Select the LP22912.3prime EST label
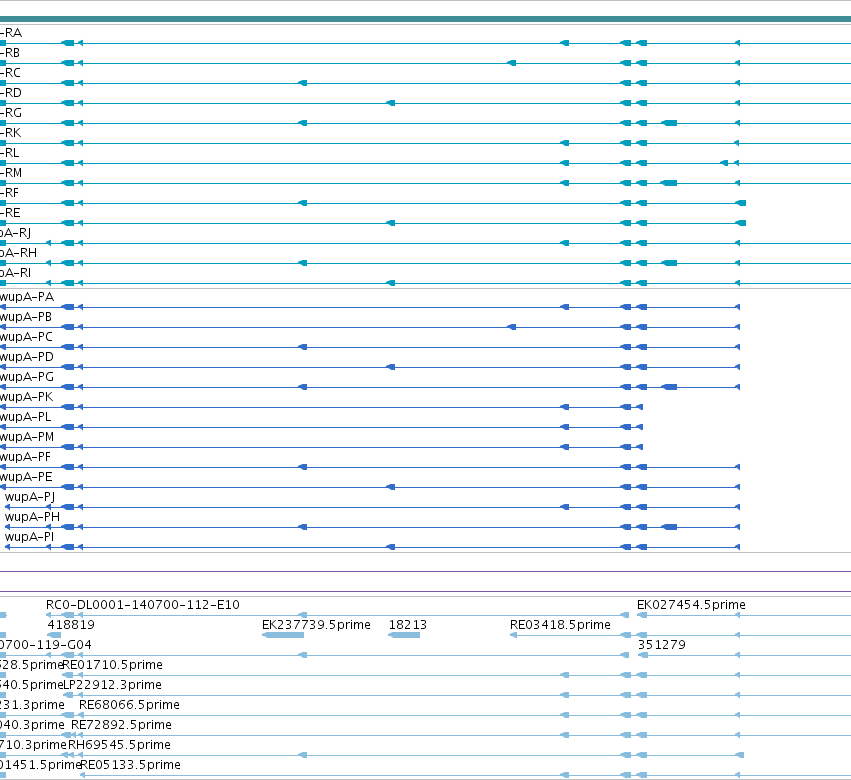851x780 pixels. pos(112,686)
